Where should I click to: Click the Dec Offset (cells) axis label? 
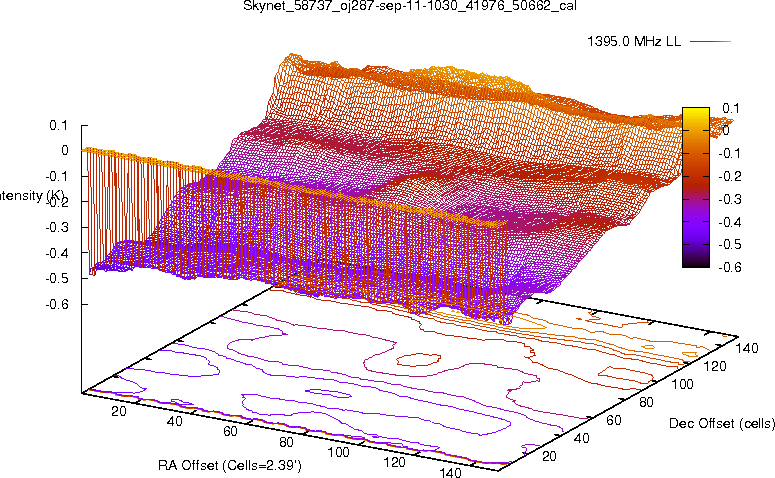pyautogui.click(x=722, y=423)
